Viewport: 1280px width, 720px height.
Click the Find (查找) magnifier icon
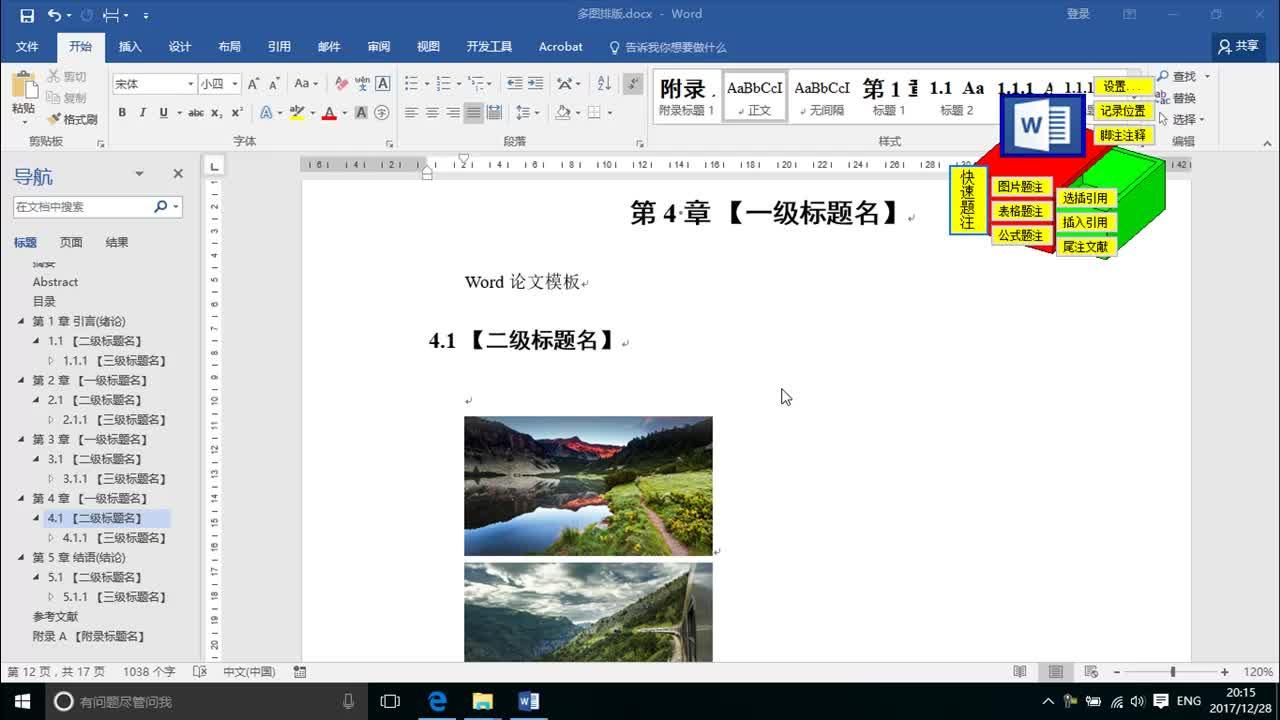1164,77
